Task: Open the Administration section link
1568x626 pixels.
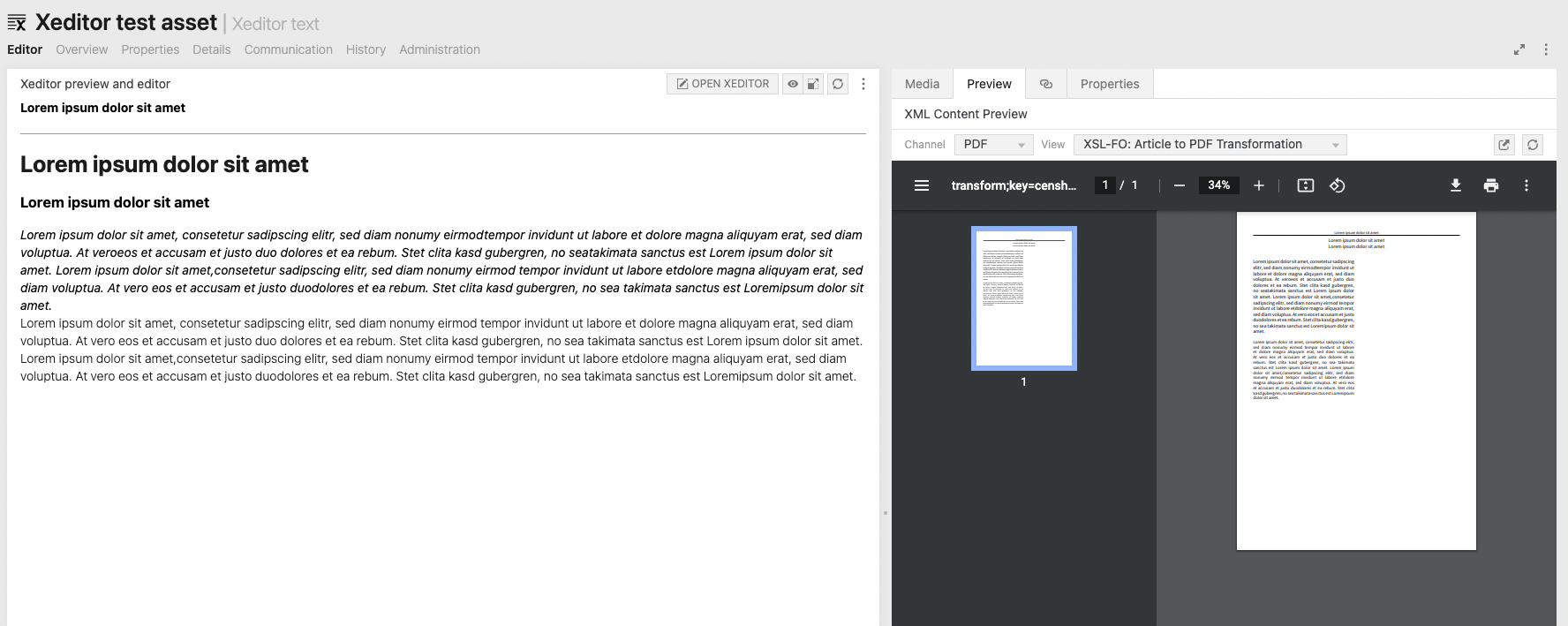Action: (x=439, y=49)
